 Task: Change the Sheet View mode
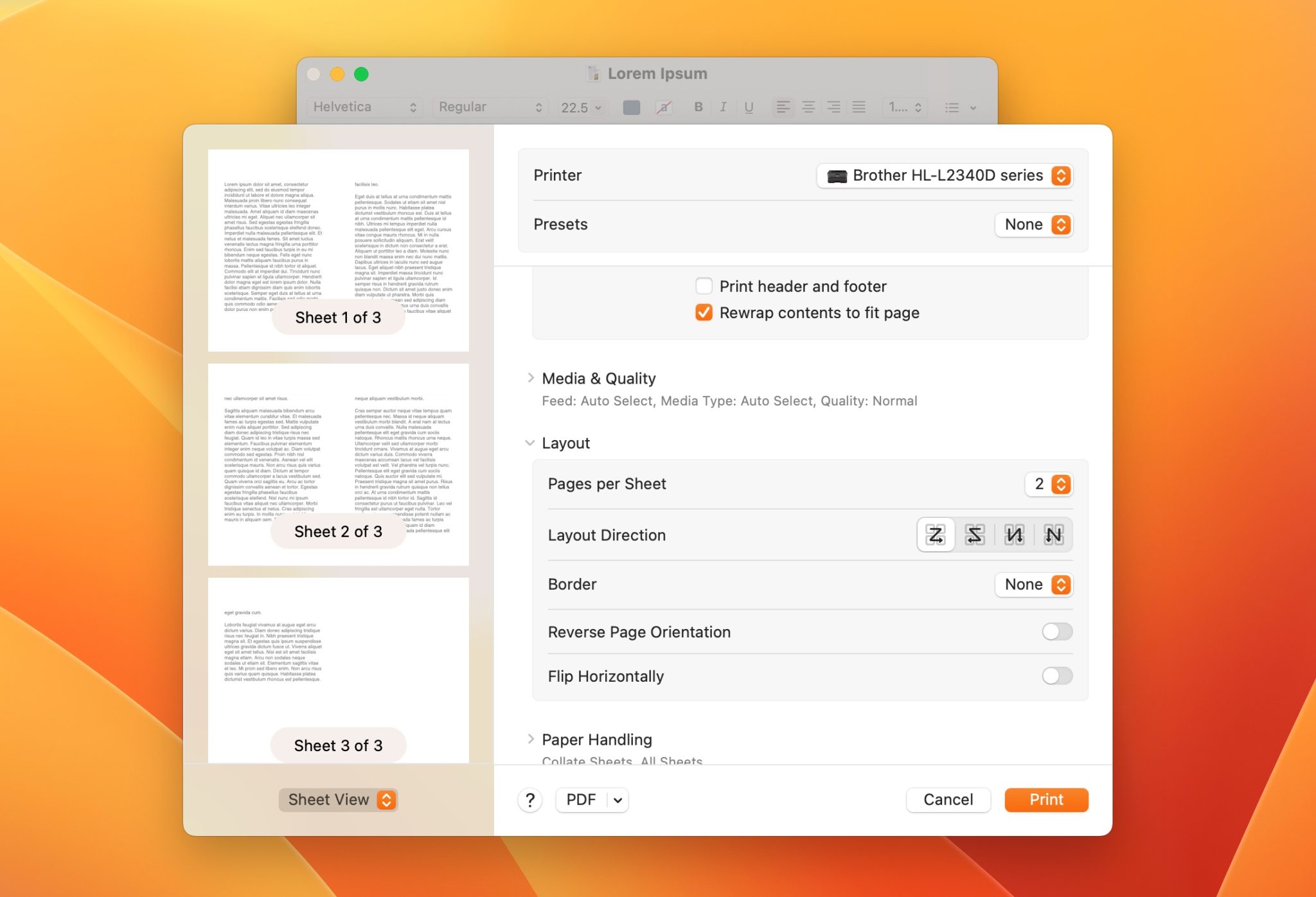coord(339,799)
